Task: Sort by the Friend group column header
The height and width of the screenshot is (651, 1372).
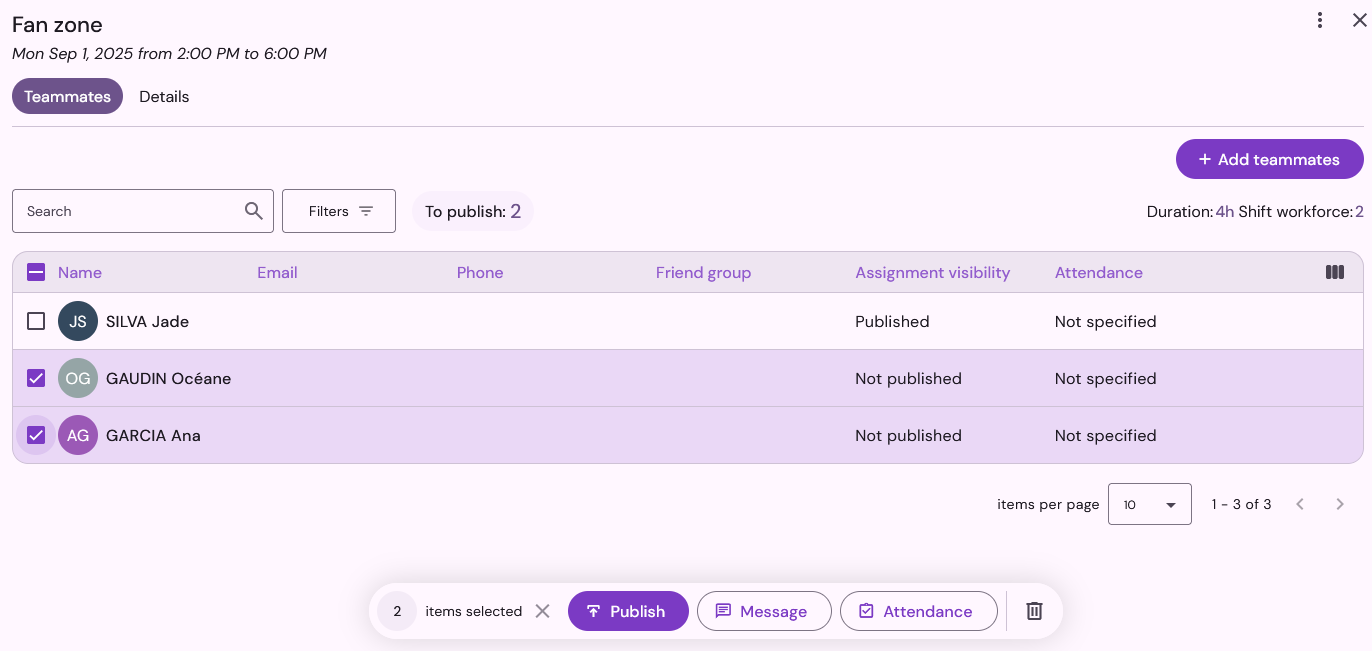Action: pos(703,272)
